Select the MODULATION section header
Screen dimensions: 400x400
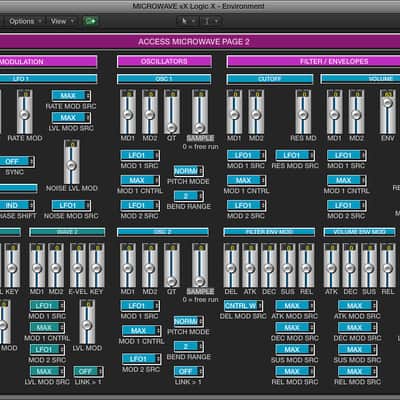tap(48, 61)
